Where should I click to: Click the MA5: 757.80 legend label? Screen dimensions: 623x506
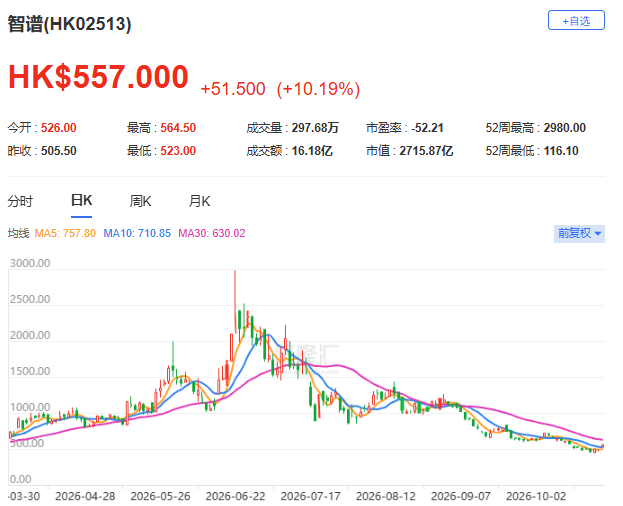65,233
